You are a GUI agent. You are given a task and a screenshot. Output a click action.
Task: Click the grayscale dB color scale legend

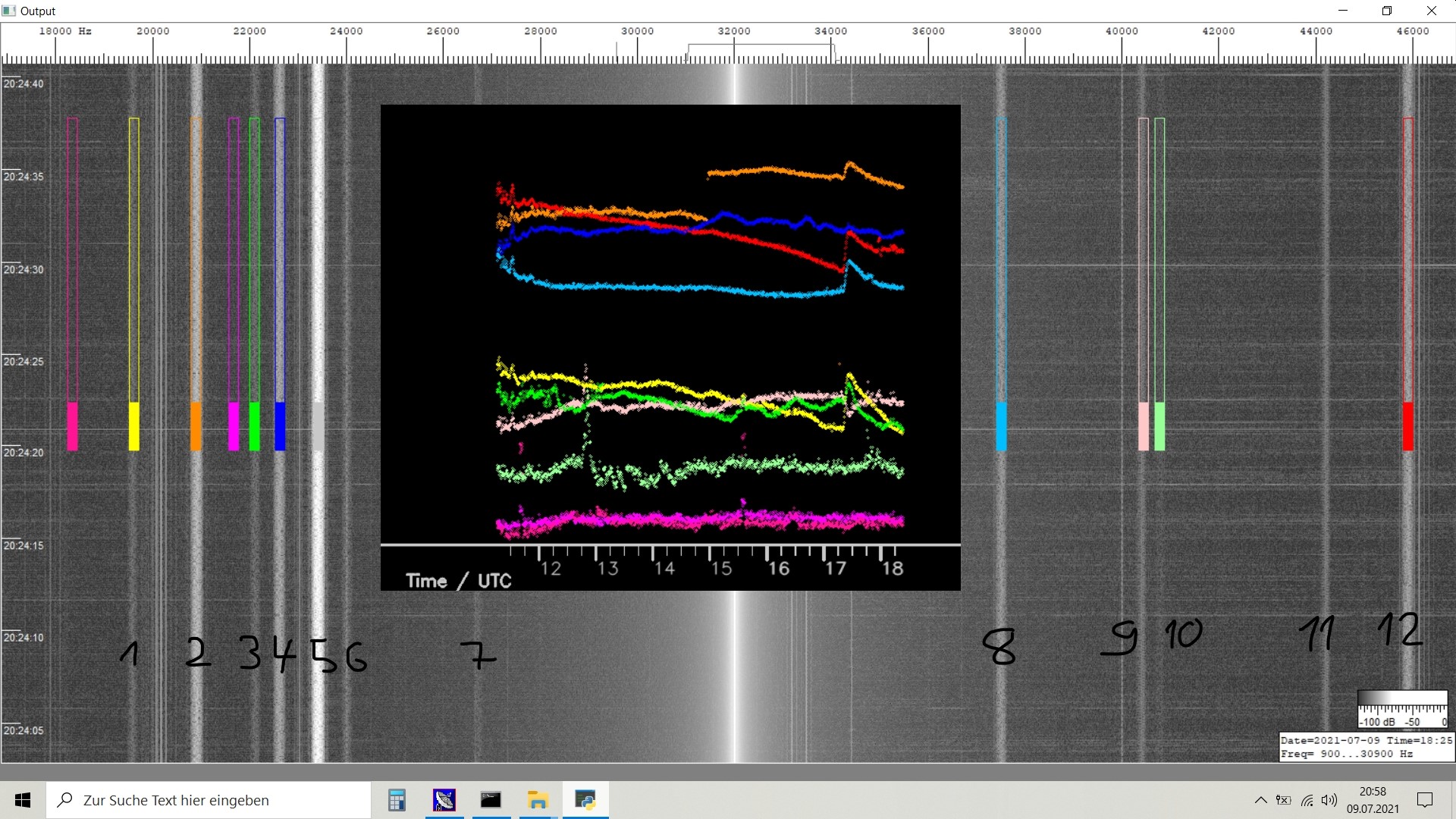1402,709
